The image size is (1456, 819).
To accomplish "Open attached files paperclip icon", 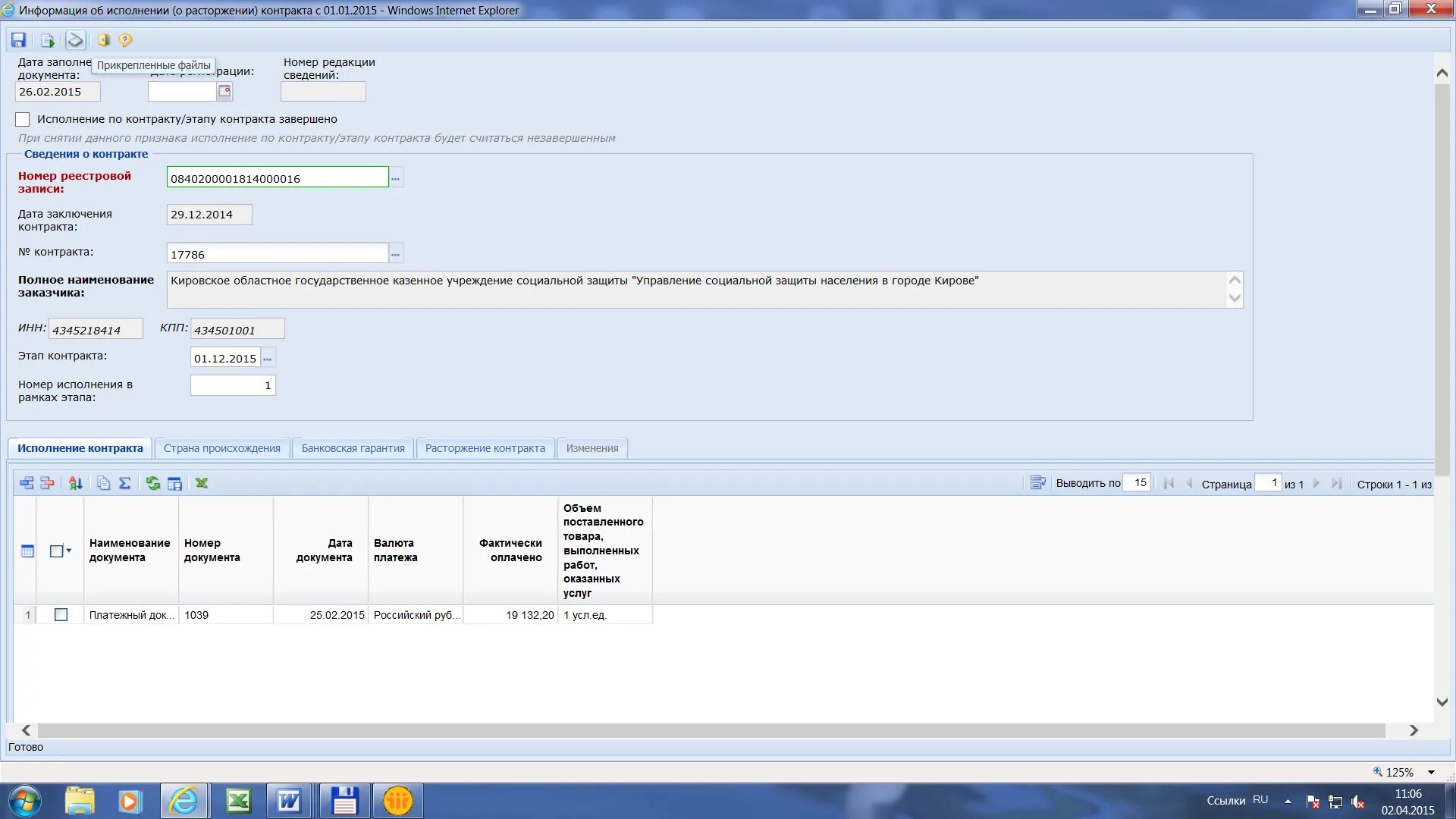I will click(75, 40).
